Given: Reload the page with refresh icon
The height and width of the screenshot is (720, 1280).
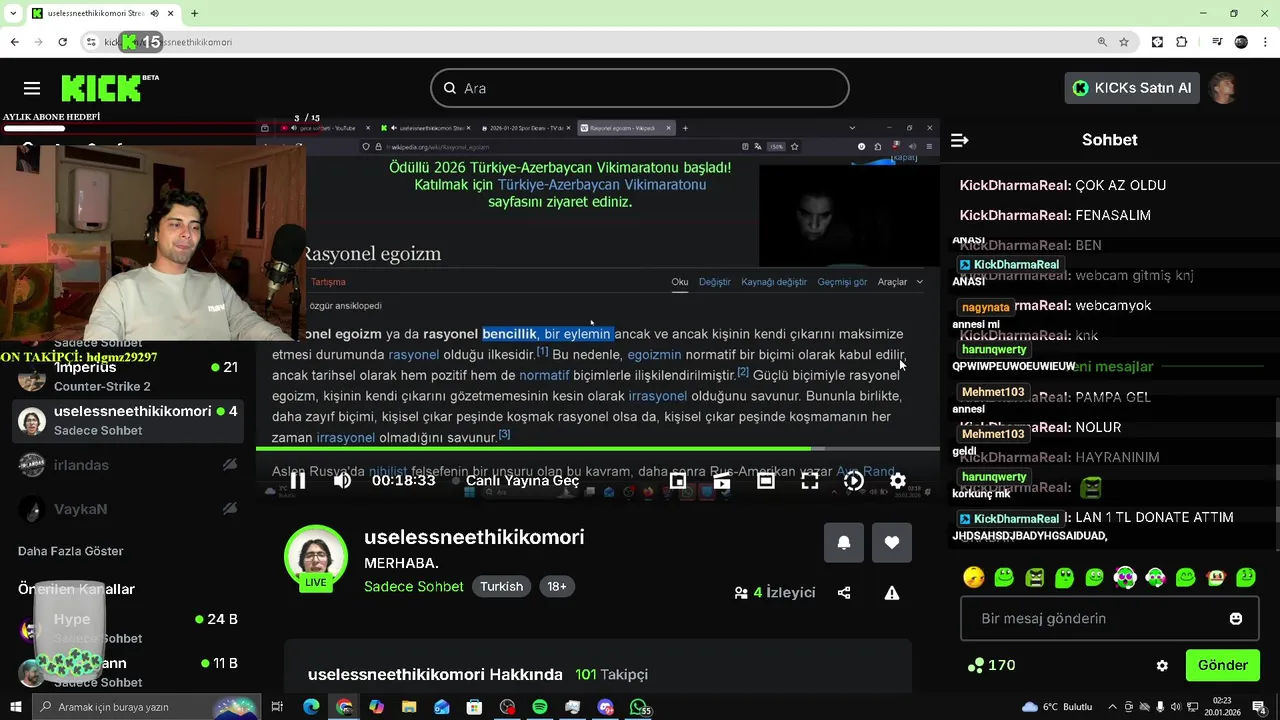Looking at the screenshot, I should pyautogui.click(x=62, y=42).
